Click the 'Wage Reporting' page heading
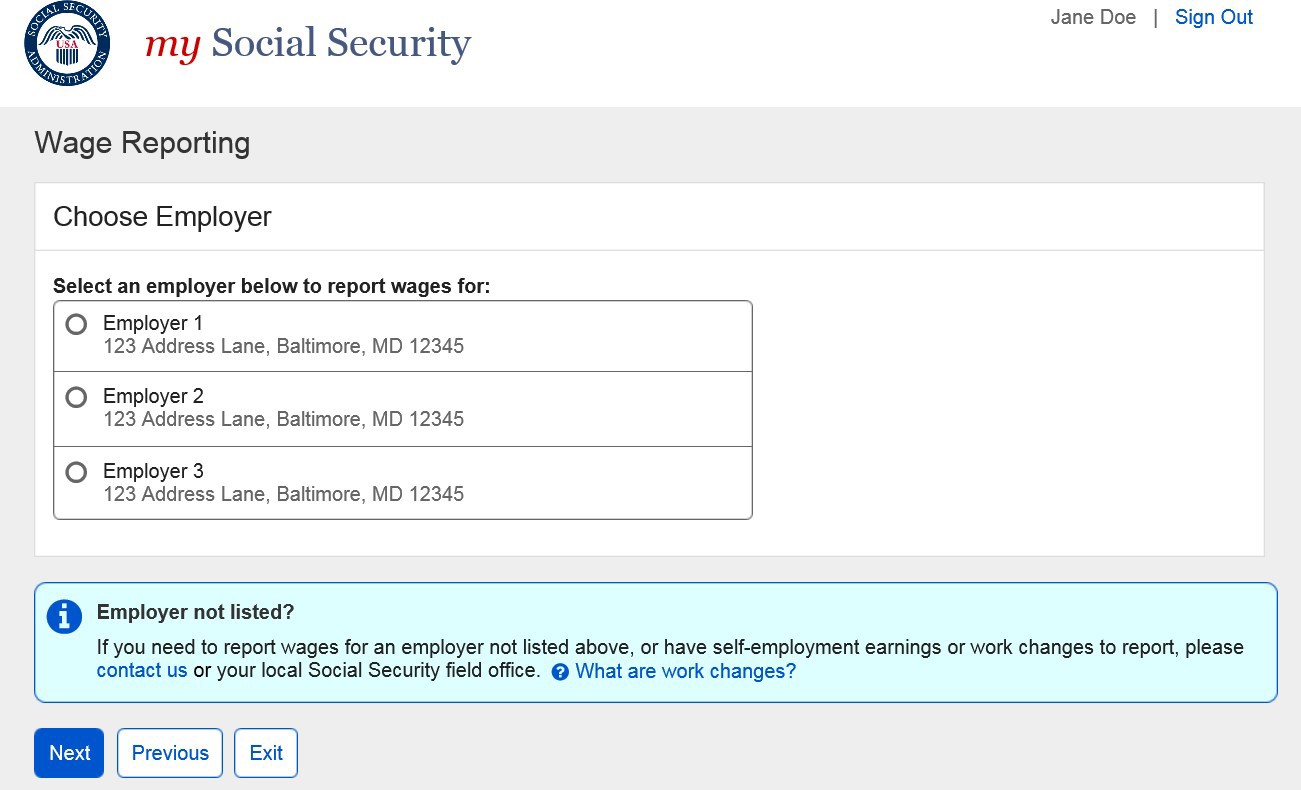 pyautogui.click(x=142, y=143)
